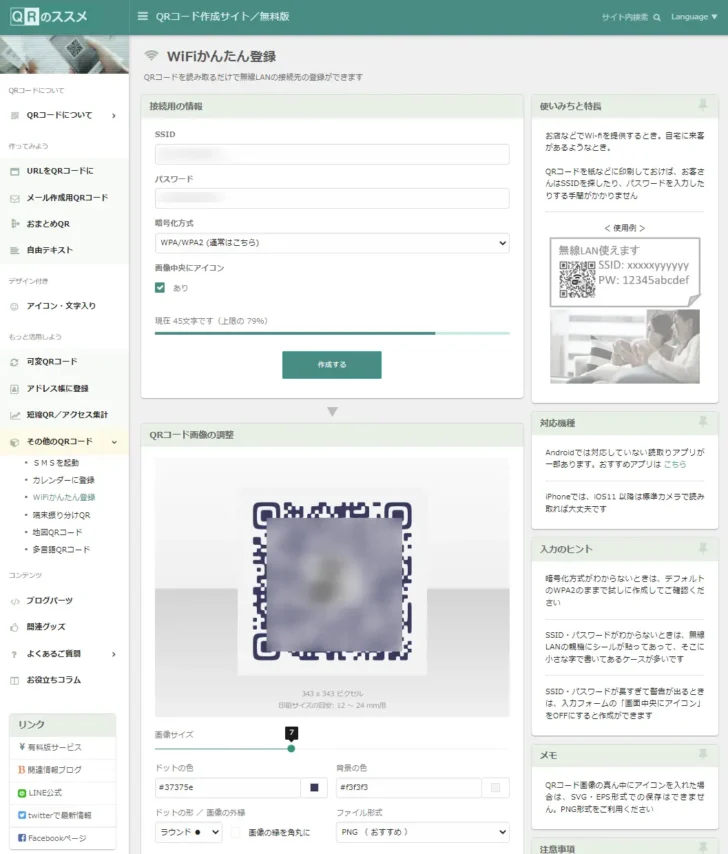
Task: Select WiFiかんたん登録 submenu entry
Action: tap(64, 497)
